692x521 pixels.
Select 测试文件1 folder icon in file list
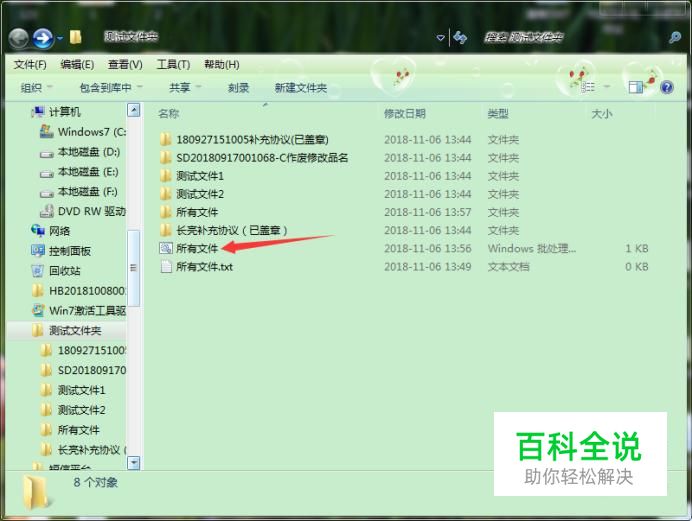coord(166,176)
